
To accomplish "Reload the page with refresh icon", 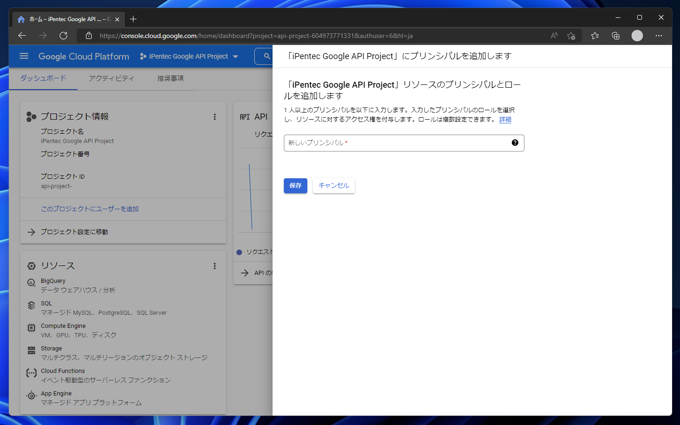I will [x=63, y=36].
